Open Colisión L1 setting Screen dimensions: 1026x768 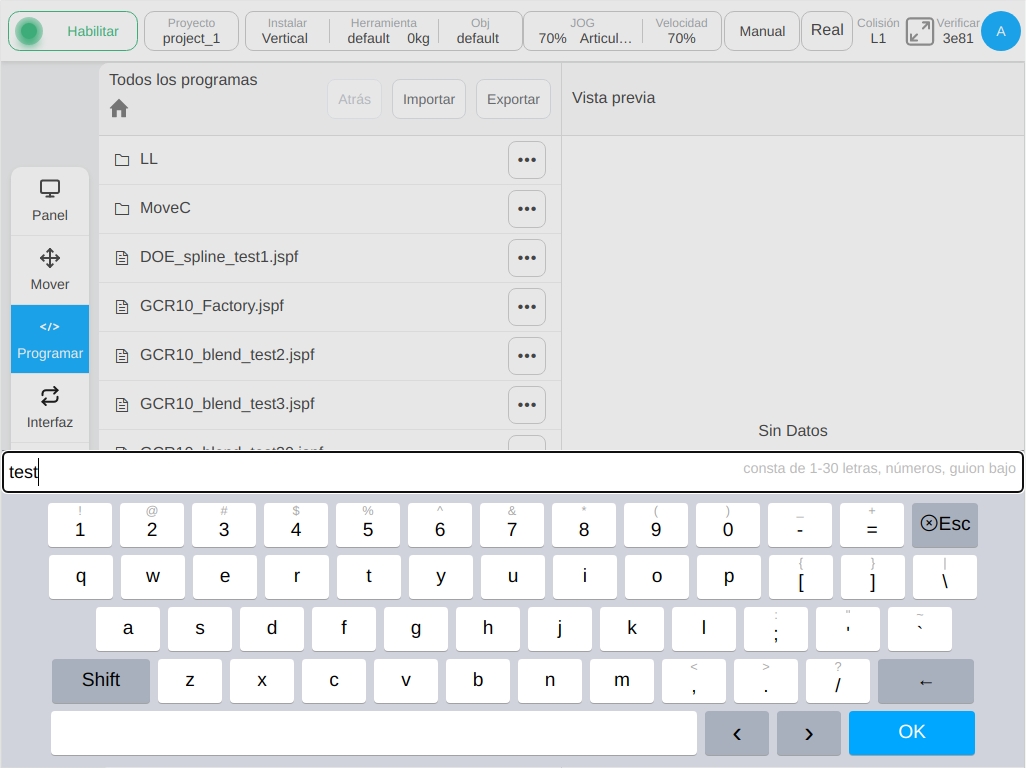878,31
